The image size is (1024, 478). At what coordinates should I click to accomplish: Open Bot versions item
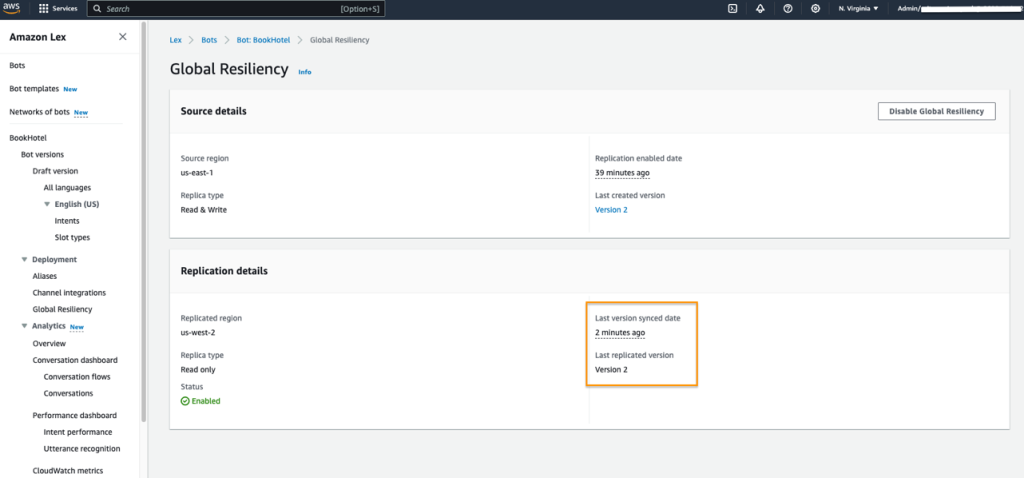click(42, 154)
